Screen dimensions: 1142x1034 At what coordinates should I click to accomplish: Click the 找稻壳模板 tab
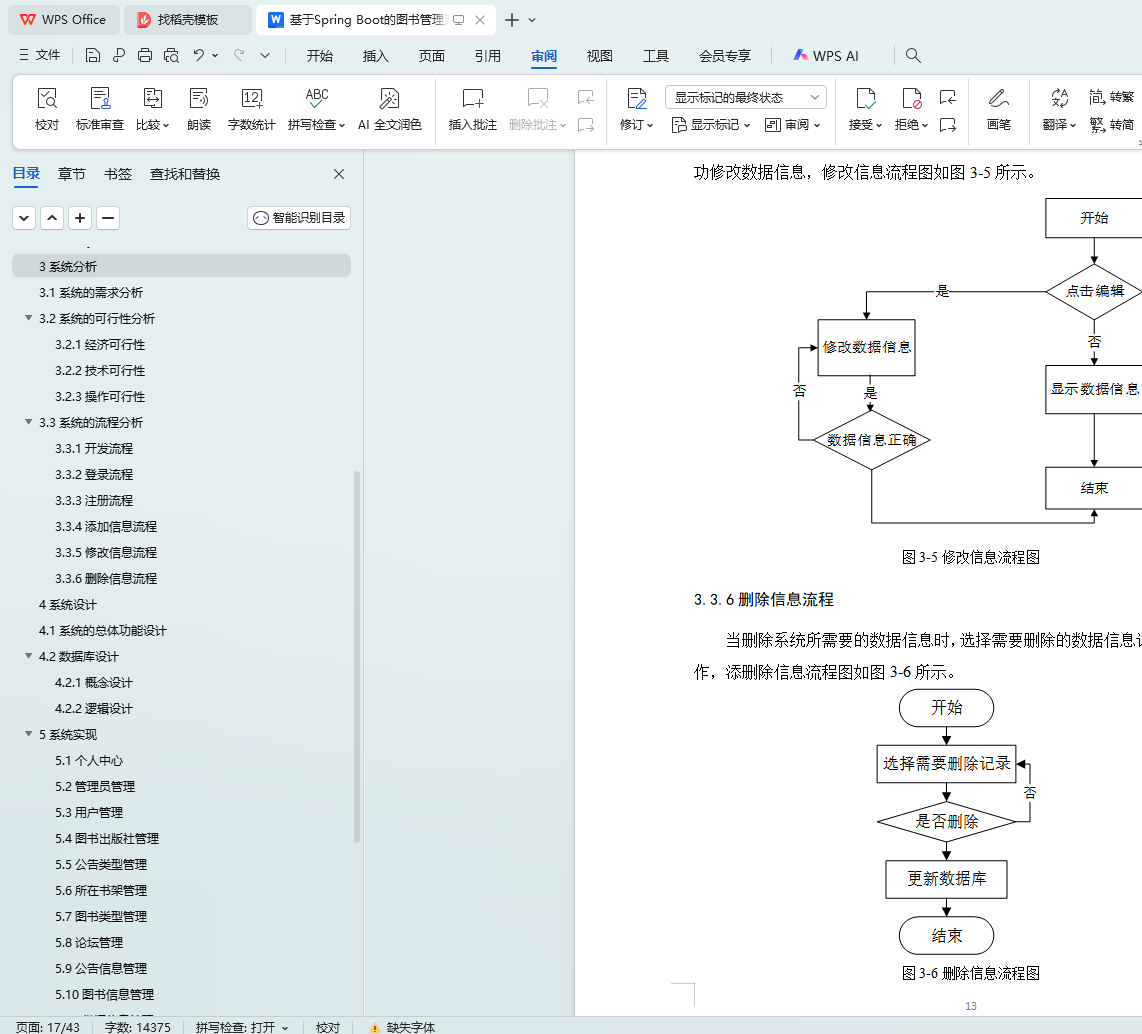point(188,20)
